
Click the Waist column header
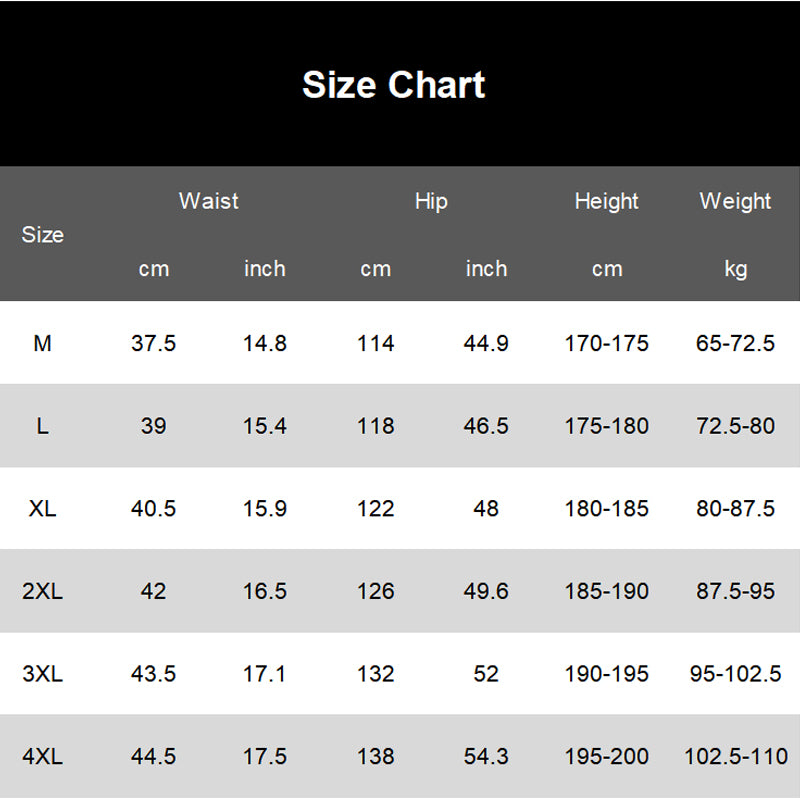(209, 201)
